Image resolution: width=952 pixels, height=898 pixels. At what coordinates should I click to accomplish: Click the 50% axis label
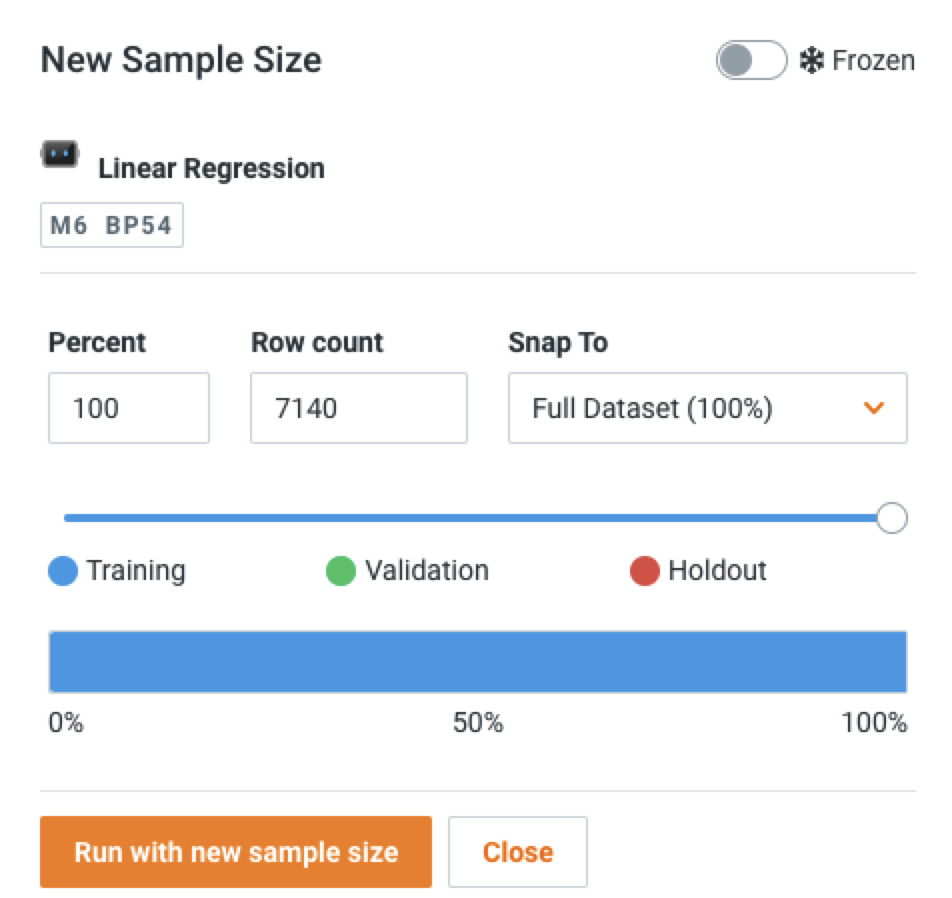click(477, 723)
